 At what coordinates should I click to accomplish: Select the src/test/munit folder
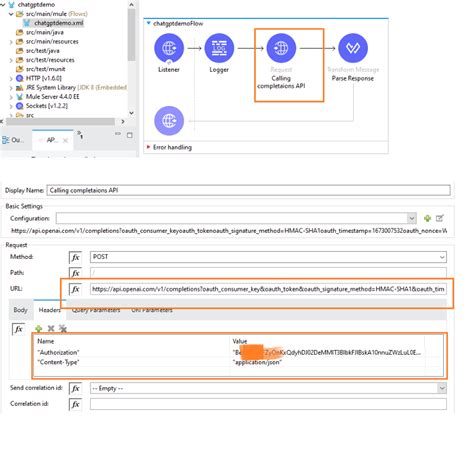[46, 69]
